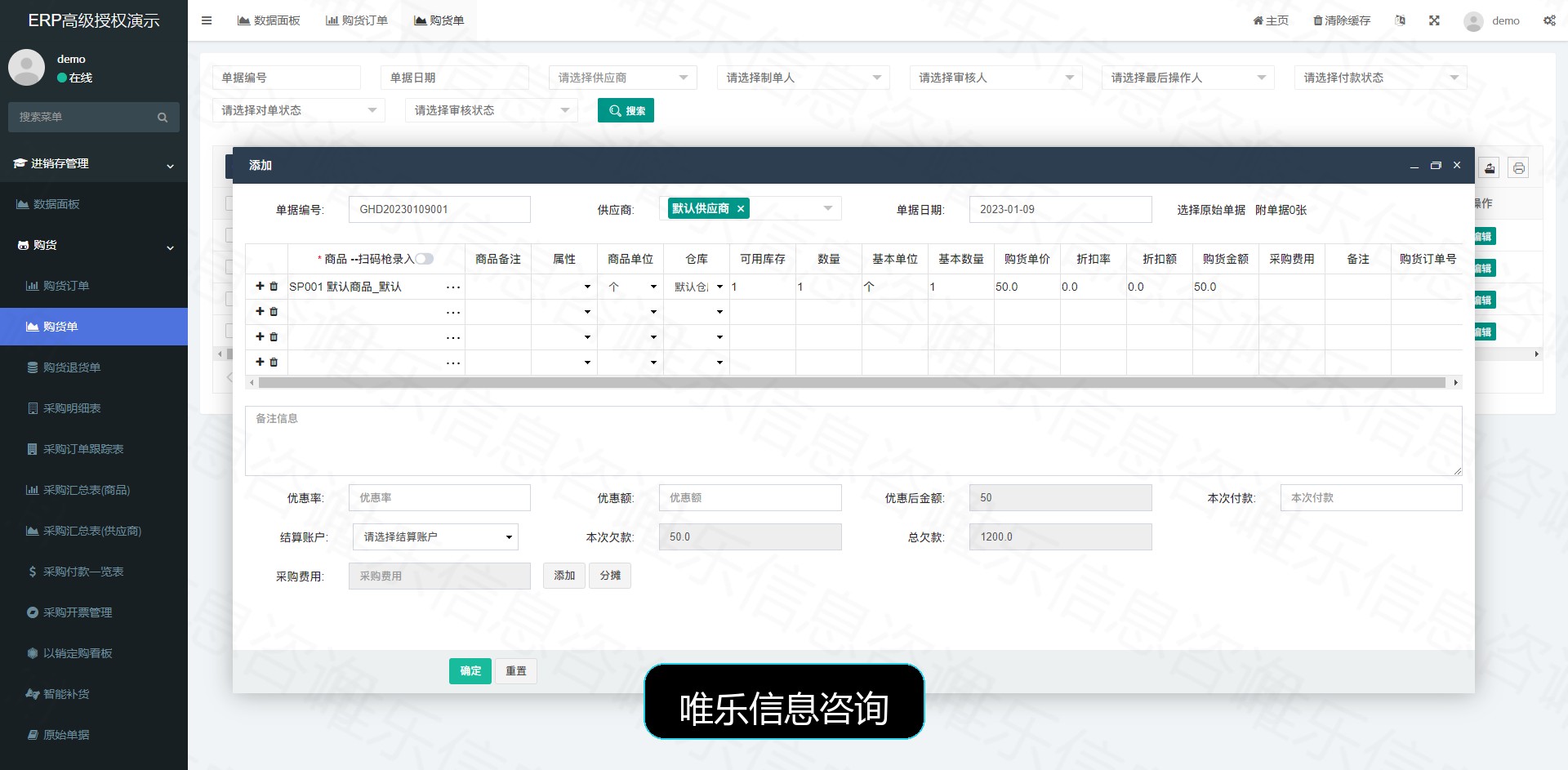Click the 单据日期 field showing 2023-01-09
Screen dimensions: 1568x770
(1061, 210)
